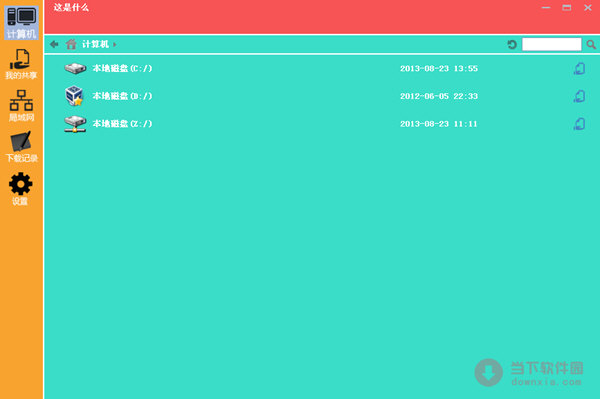Image resolution: width=600 pixels, height=399 pixels.
Task: Select the 本地磁盘 (Z:/) label
Action: point(122,124)
